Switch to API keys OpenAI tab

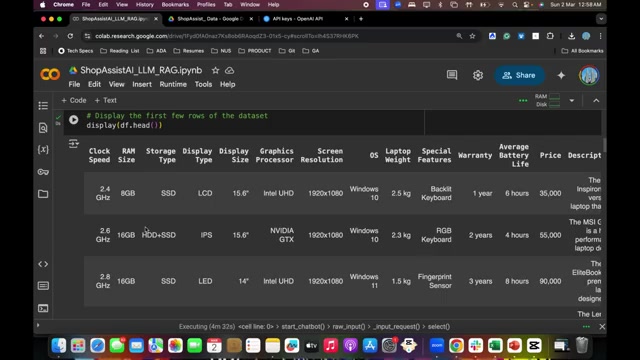298,19
